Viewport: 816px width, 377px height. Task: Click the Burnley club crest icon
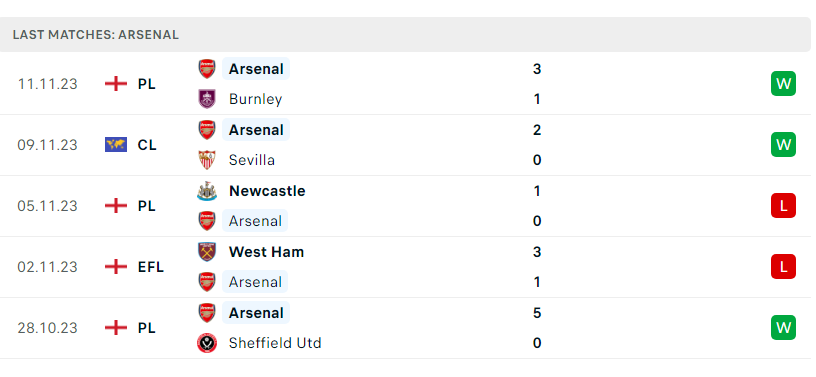pyautogui.click(x=207, y=99)
